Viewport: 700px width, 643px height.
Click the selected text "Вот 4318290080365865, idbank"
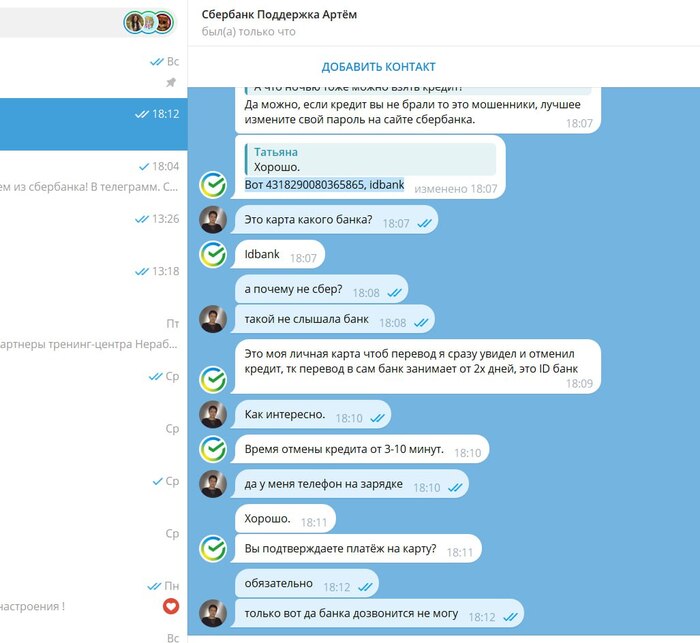(x=325, y=184)
